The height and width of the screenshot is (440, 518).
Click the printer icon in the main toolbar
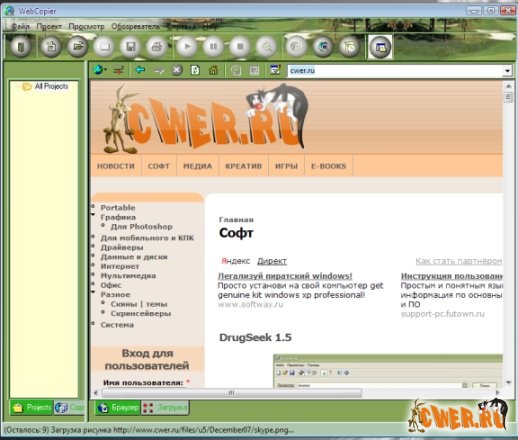157,46
